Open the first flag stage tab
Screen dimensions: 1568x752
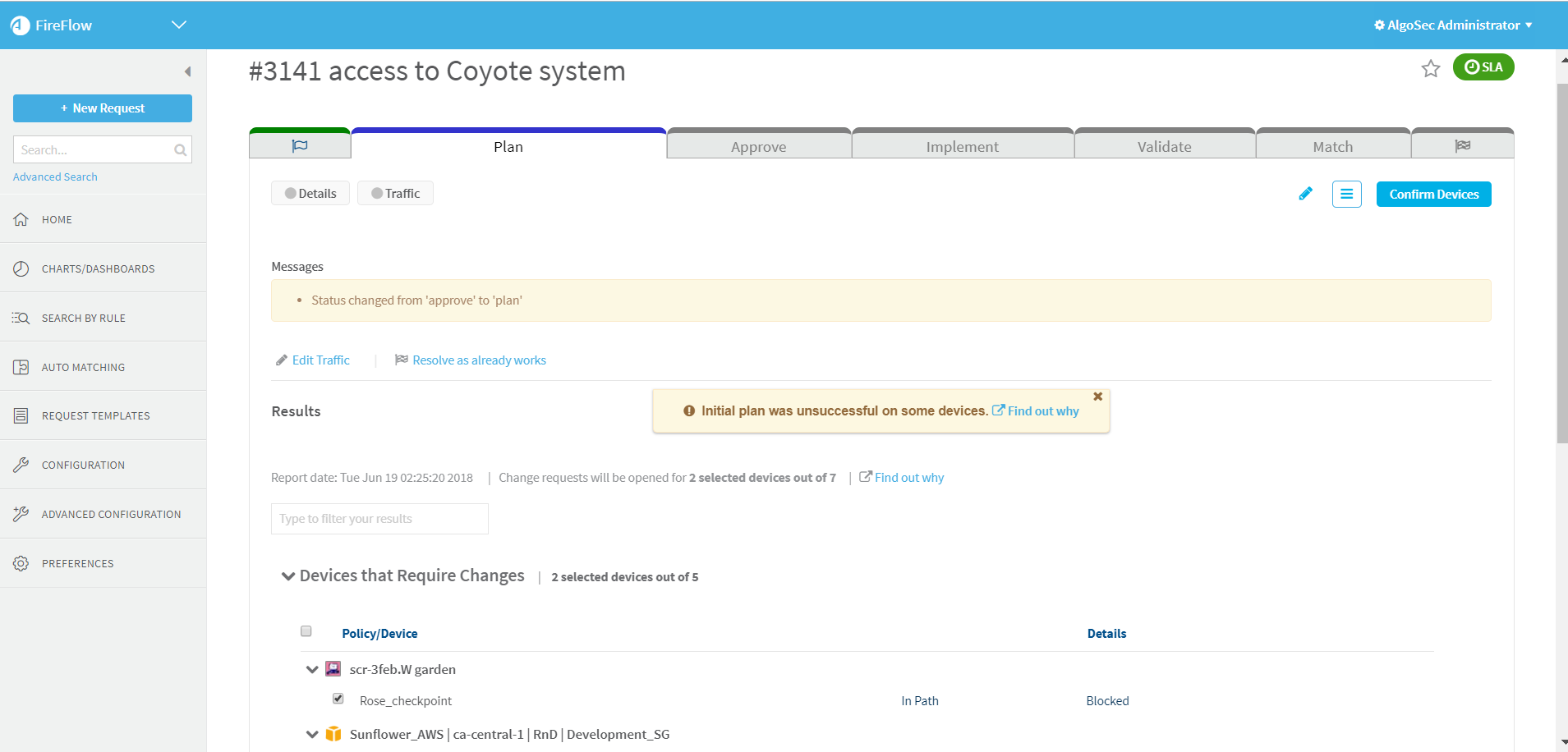[300, 146]
